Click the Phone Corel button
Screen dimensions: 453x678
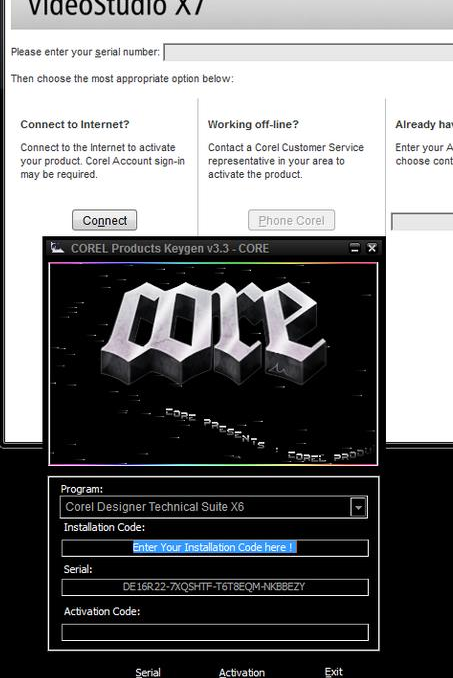pos(291,220)
